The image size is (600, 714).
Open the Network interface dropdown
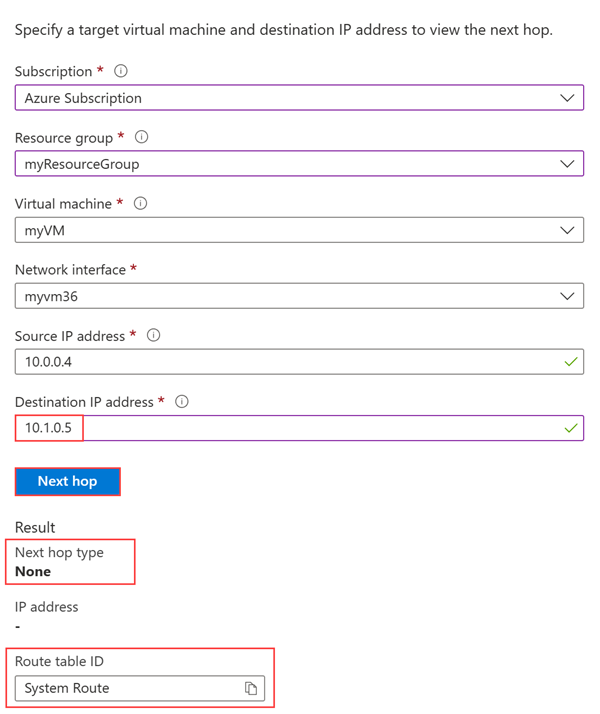point(299,296)
